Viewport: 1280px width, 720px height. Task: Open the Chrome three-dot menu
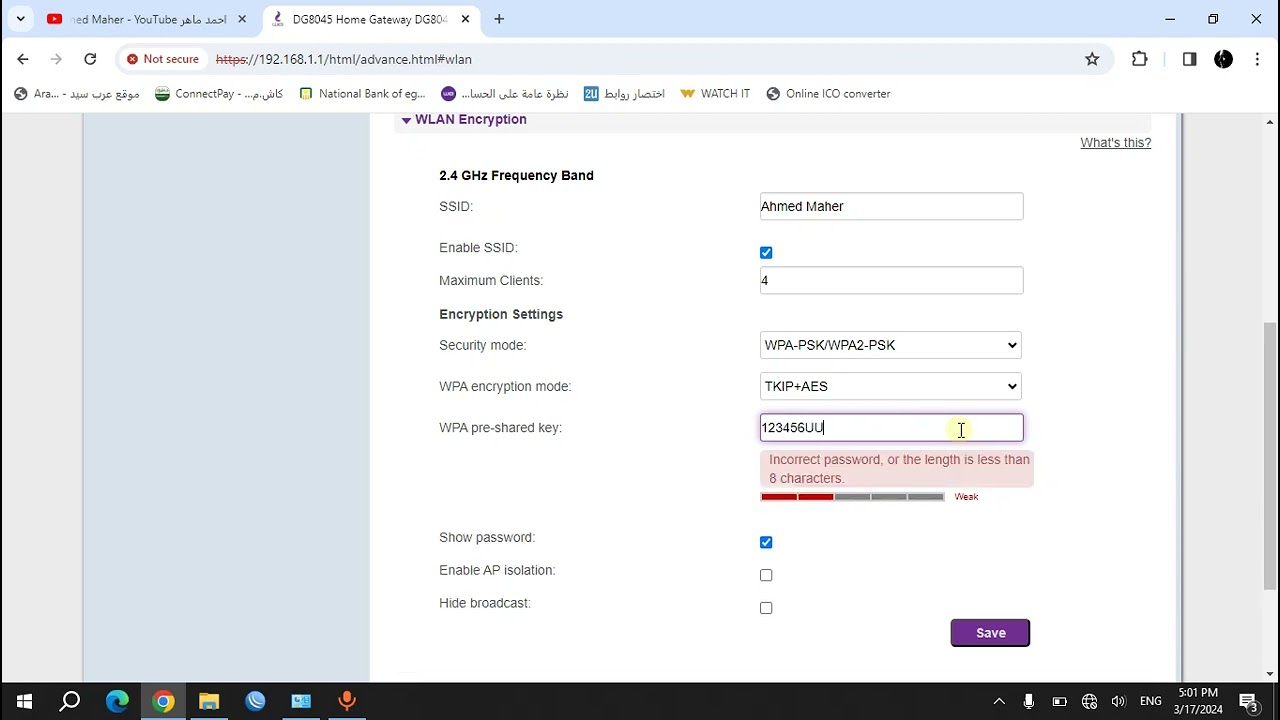click(x=1256, y=59)
